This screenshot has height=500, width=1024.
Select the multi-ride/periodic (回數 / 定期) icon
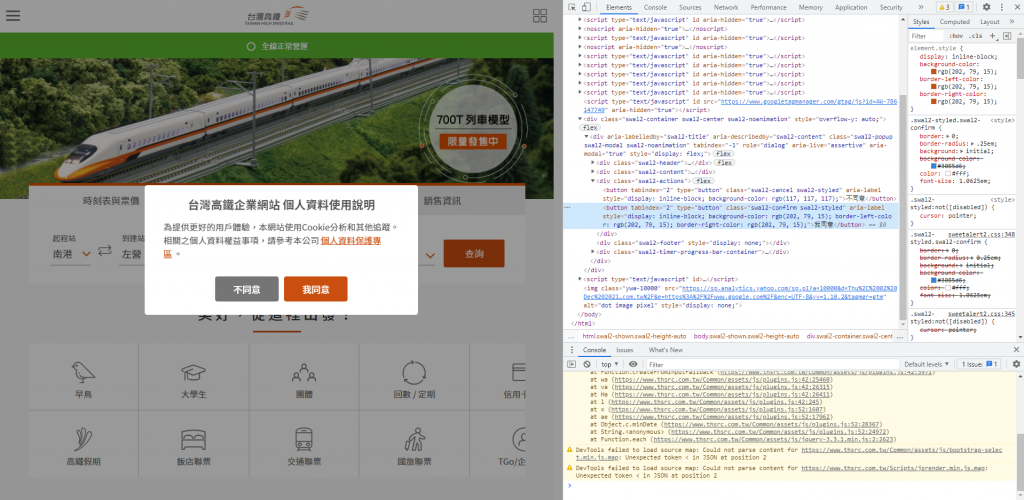click(414, 381)
